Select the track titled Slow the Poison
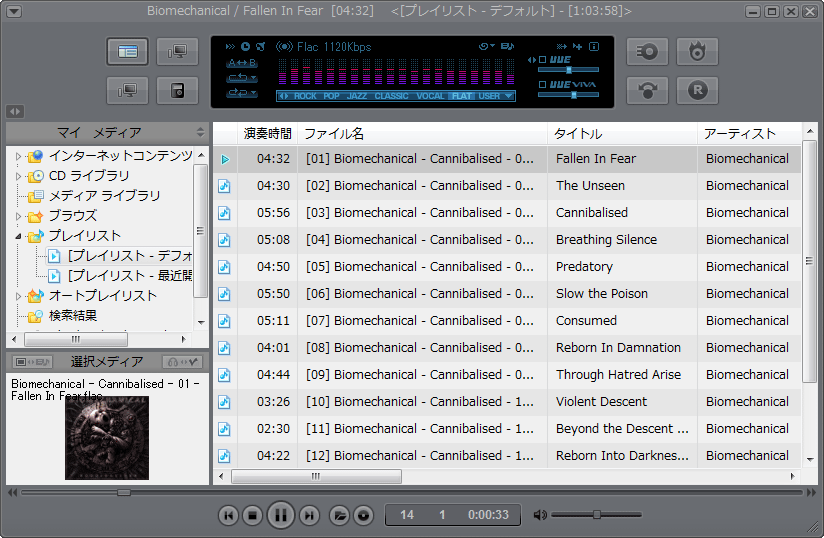This screenshot has width=824, height=538. [x=602, y=294]
